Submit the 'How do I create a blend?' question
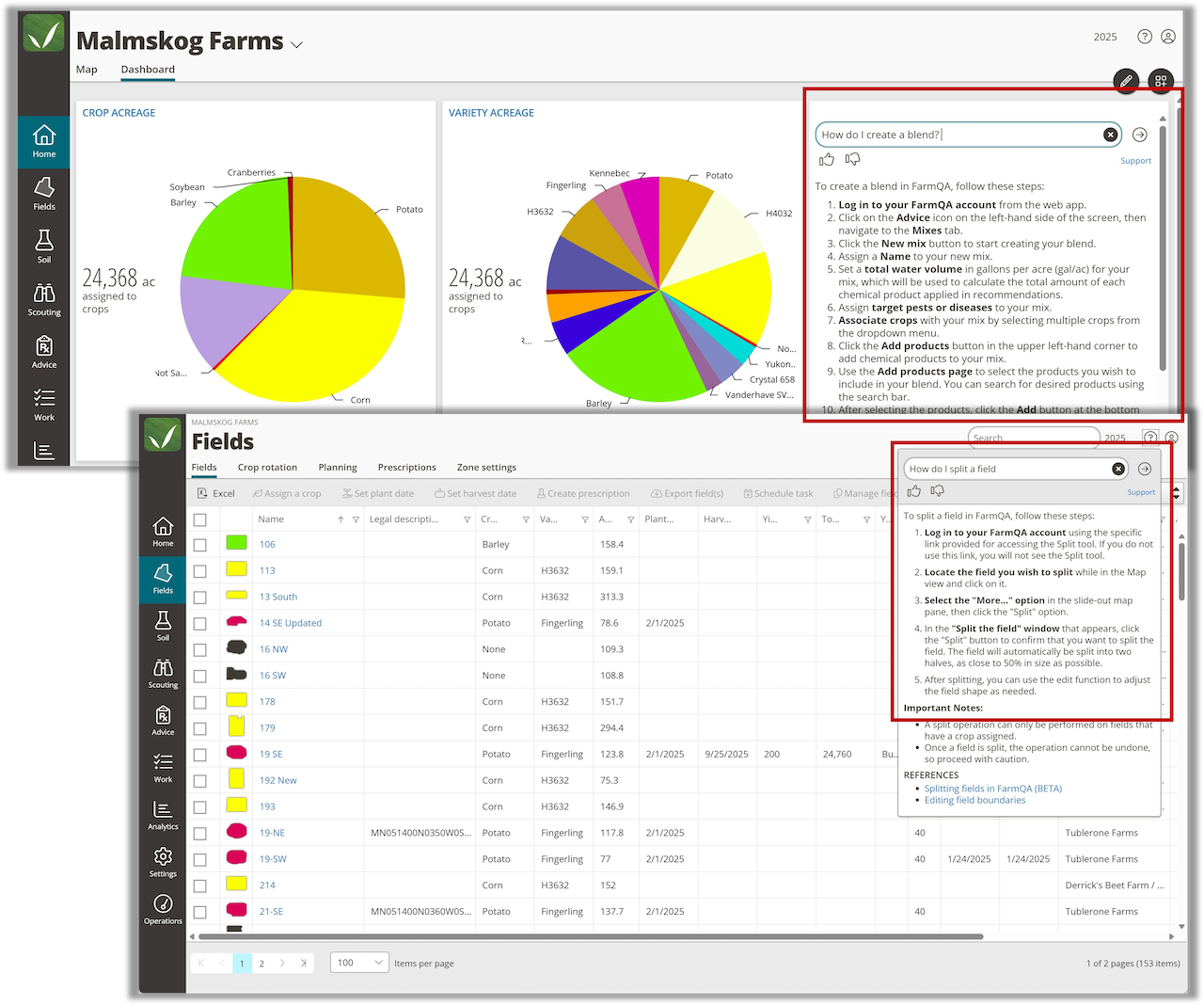Image resolution: width=1204 pixels, height=1005 pixels. (1140, 135)
